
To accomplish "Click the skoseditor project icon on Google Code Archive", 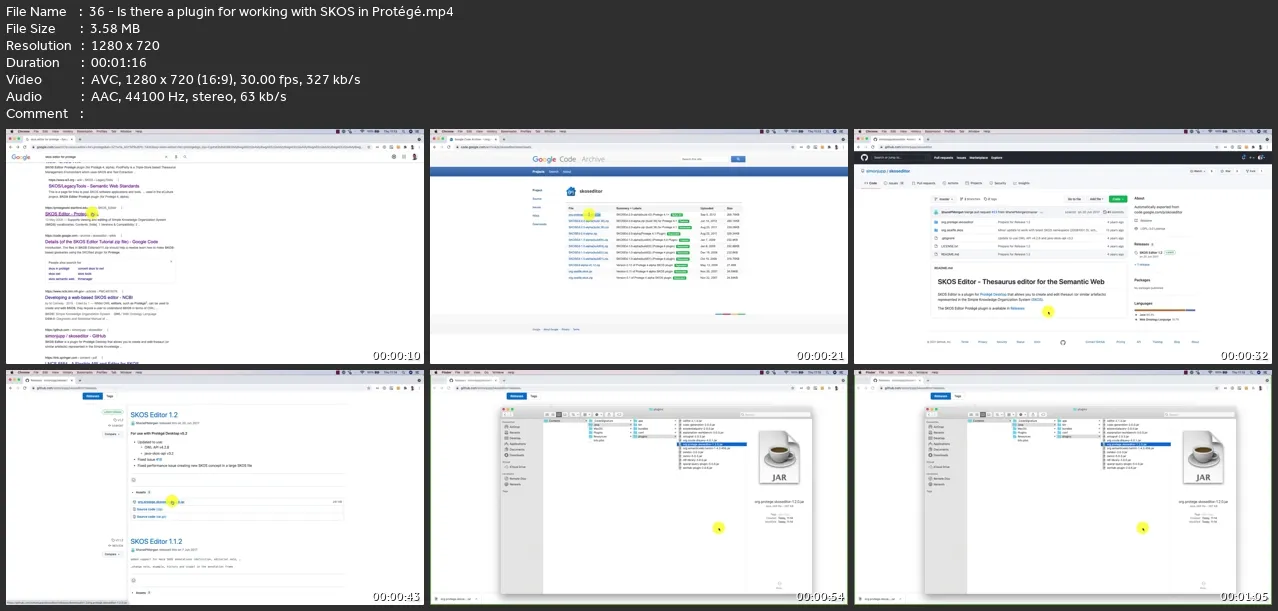I will [571, 191].
